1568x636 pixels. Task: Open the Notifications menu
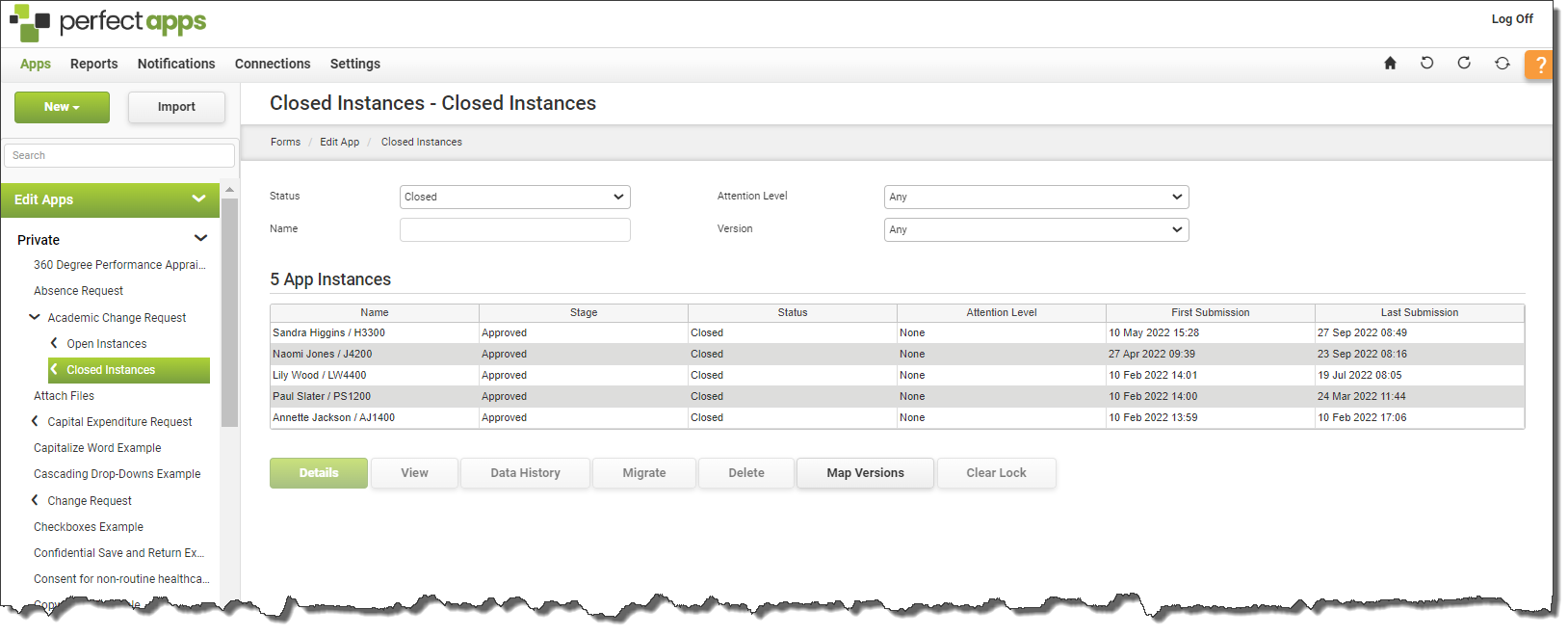click(x=176, y=64)
